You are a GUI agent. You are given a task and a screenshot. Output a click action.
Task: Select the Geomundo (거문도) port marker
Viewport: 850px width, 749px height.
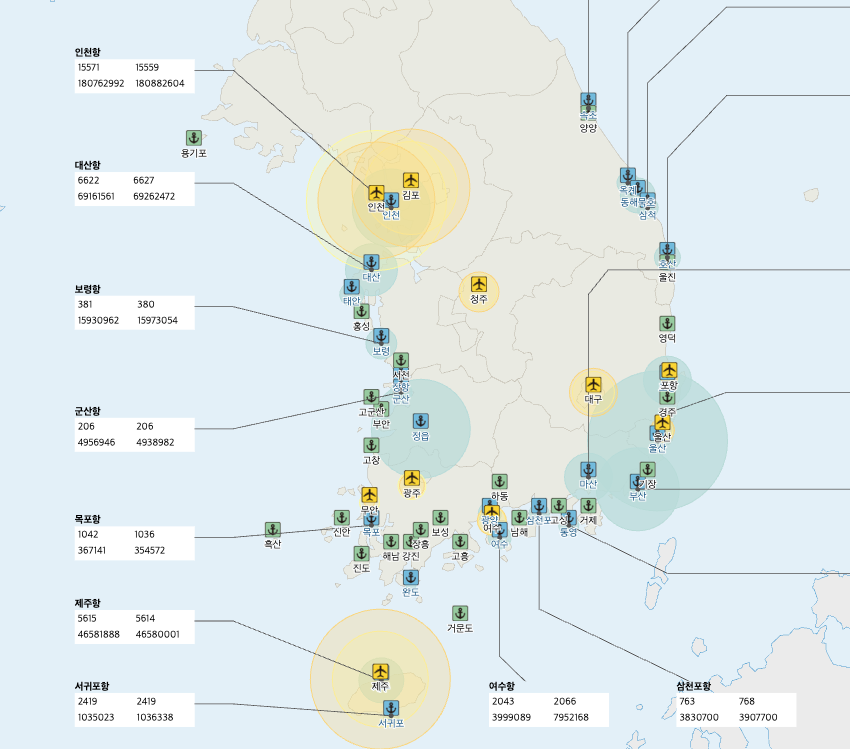click(460, 613)
